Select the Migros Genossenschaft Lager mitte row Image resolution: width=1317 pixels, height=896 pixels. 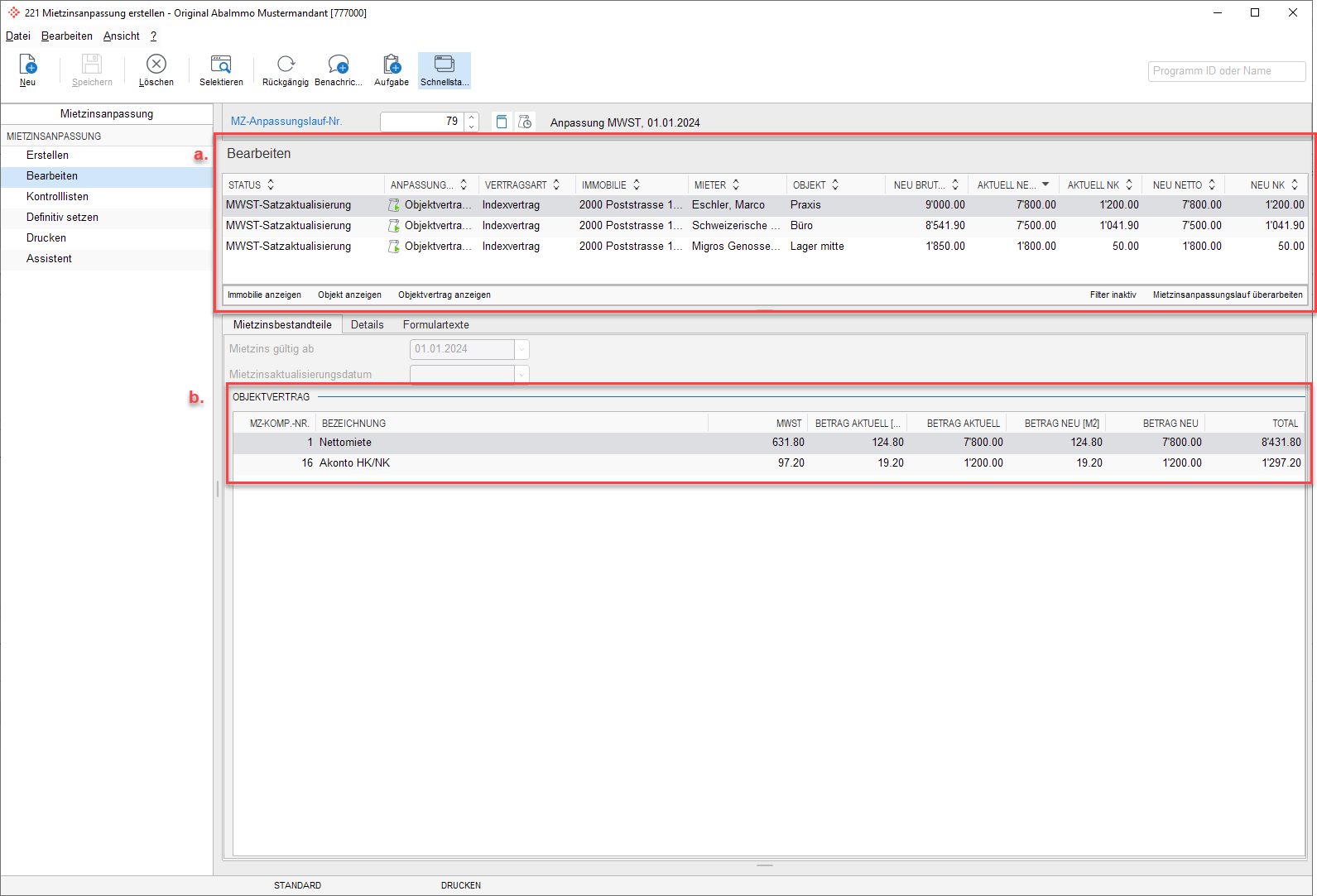click(x=765, y=247)
